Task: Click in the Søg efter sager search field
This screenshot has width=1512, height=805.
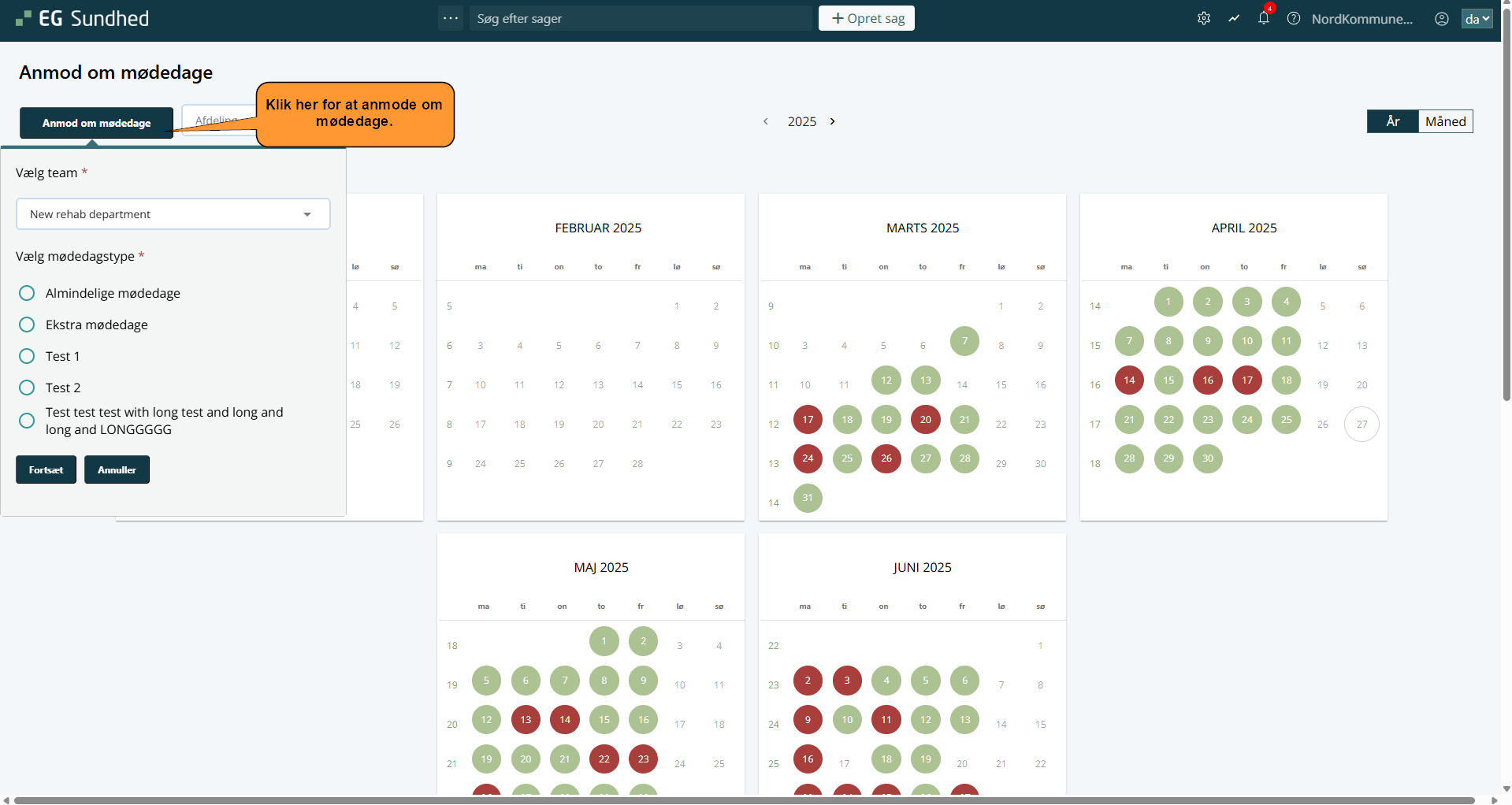Action: 640,18
